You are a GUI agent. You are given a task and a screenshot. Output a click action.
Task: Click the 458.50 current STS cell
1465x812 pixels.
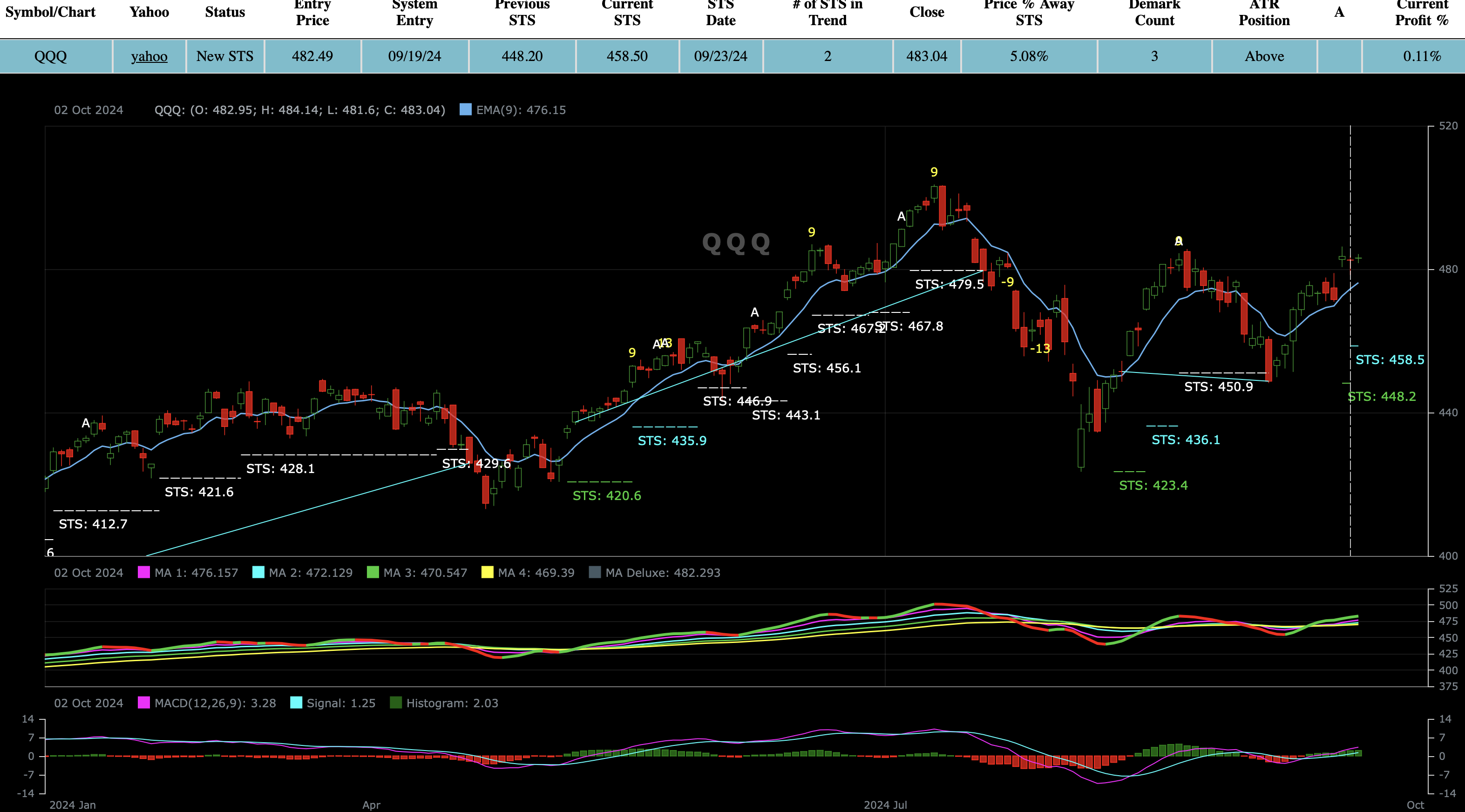627,56
